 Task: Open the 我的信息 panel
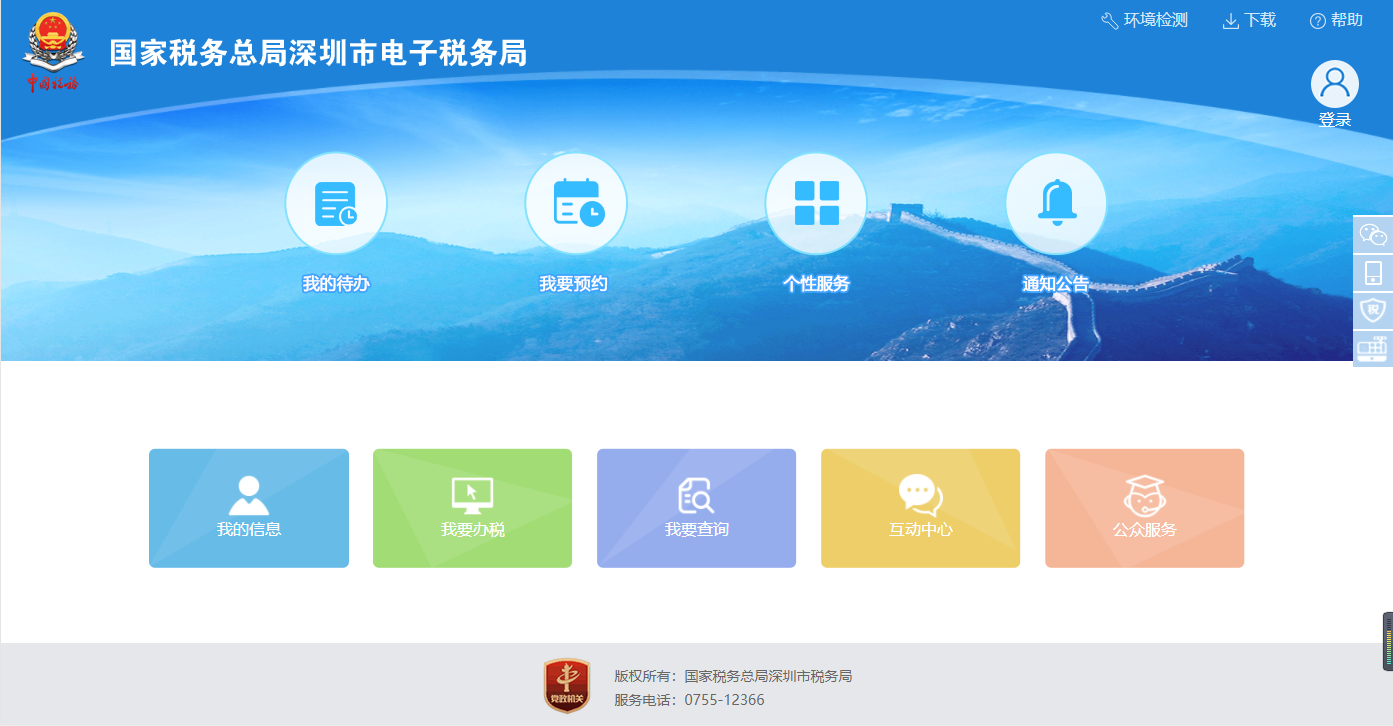[248, 508]
